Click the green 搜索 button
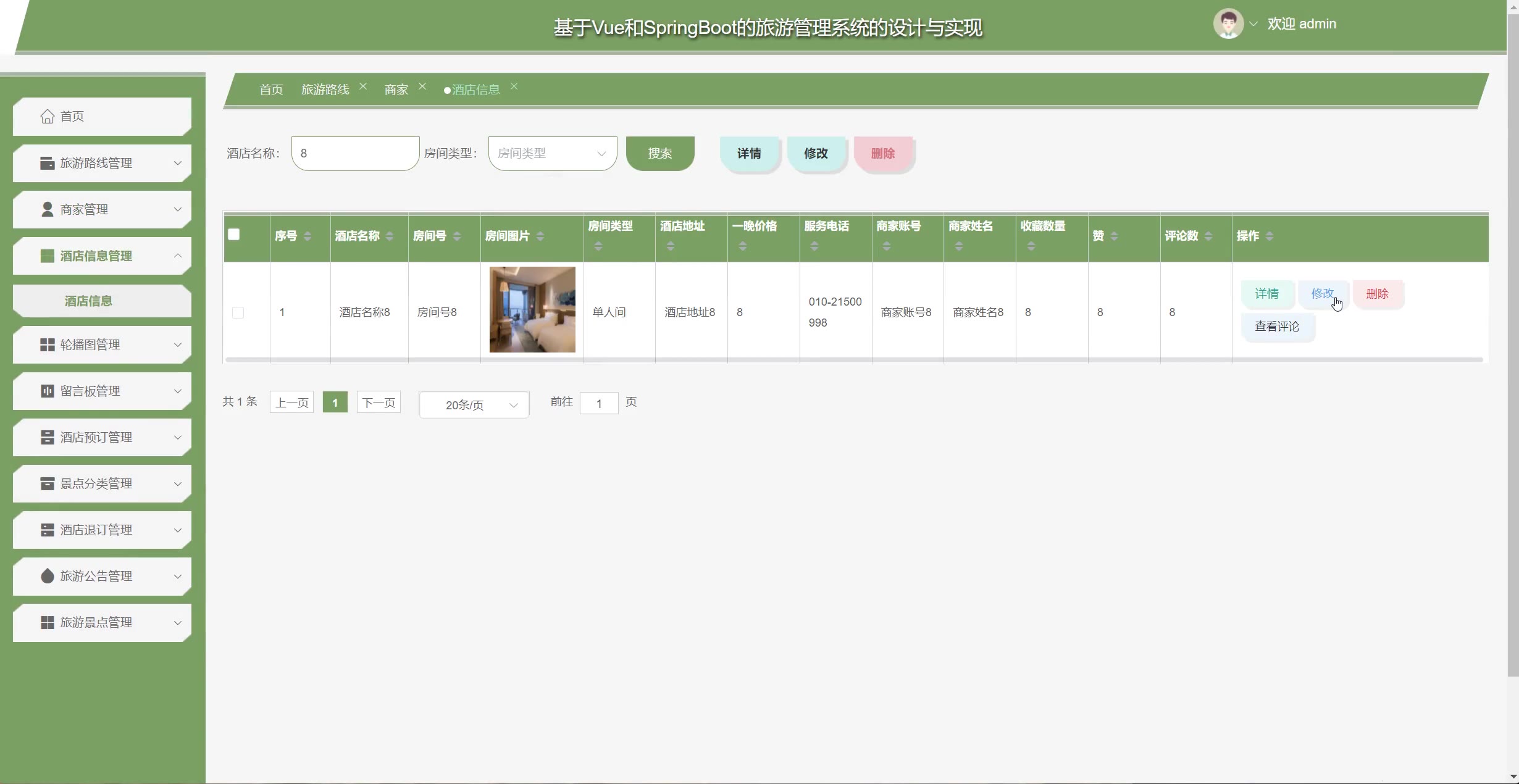This screenshot has width=1519, height=784. (659, 153)
